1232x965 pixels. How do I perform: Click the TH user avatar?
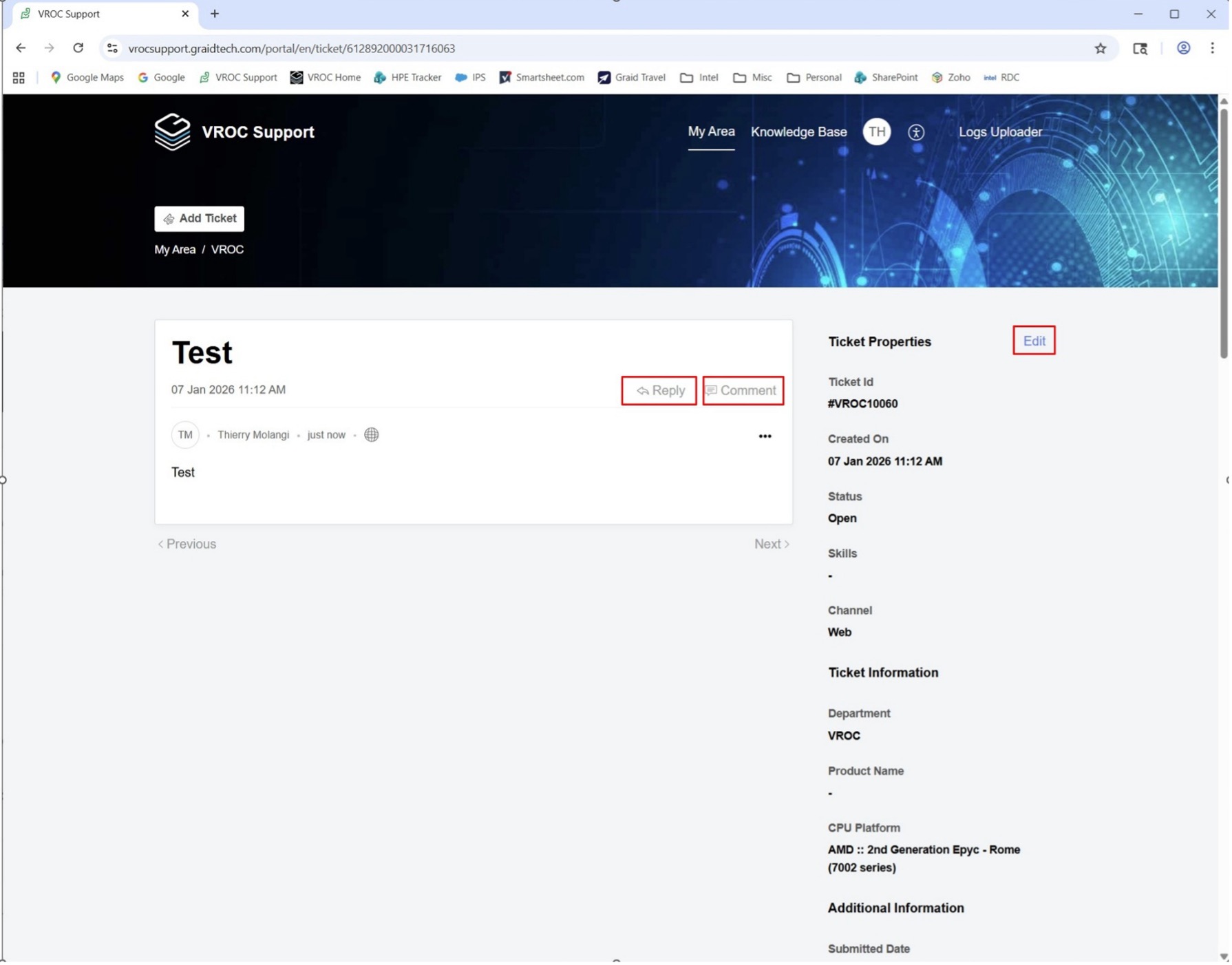coord(876,132)
